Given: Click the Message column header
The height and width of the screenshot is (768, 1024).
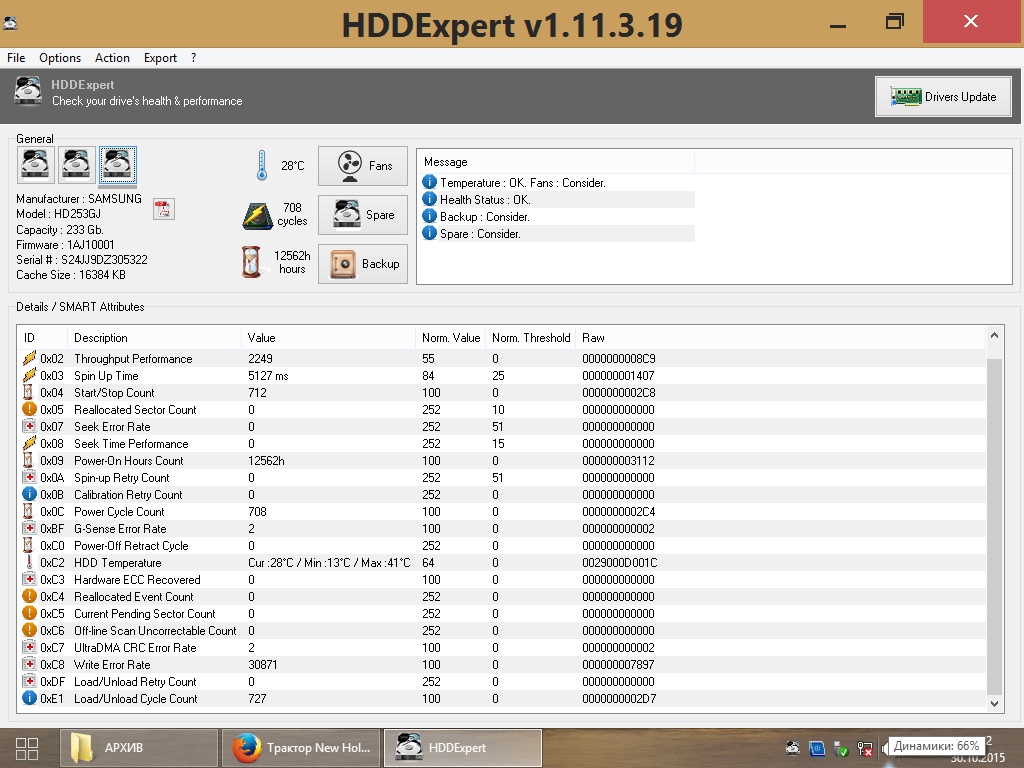Looking at the screenshot, I should point(556,161).
